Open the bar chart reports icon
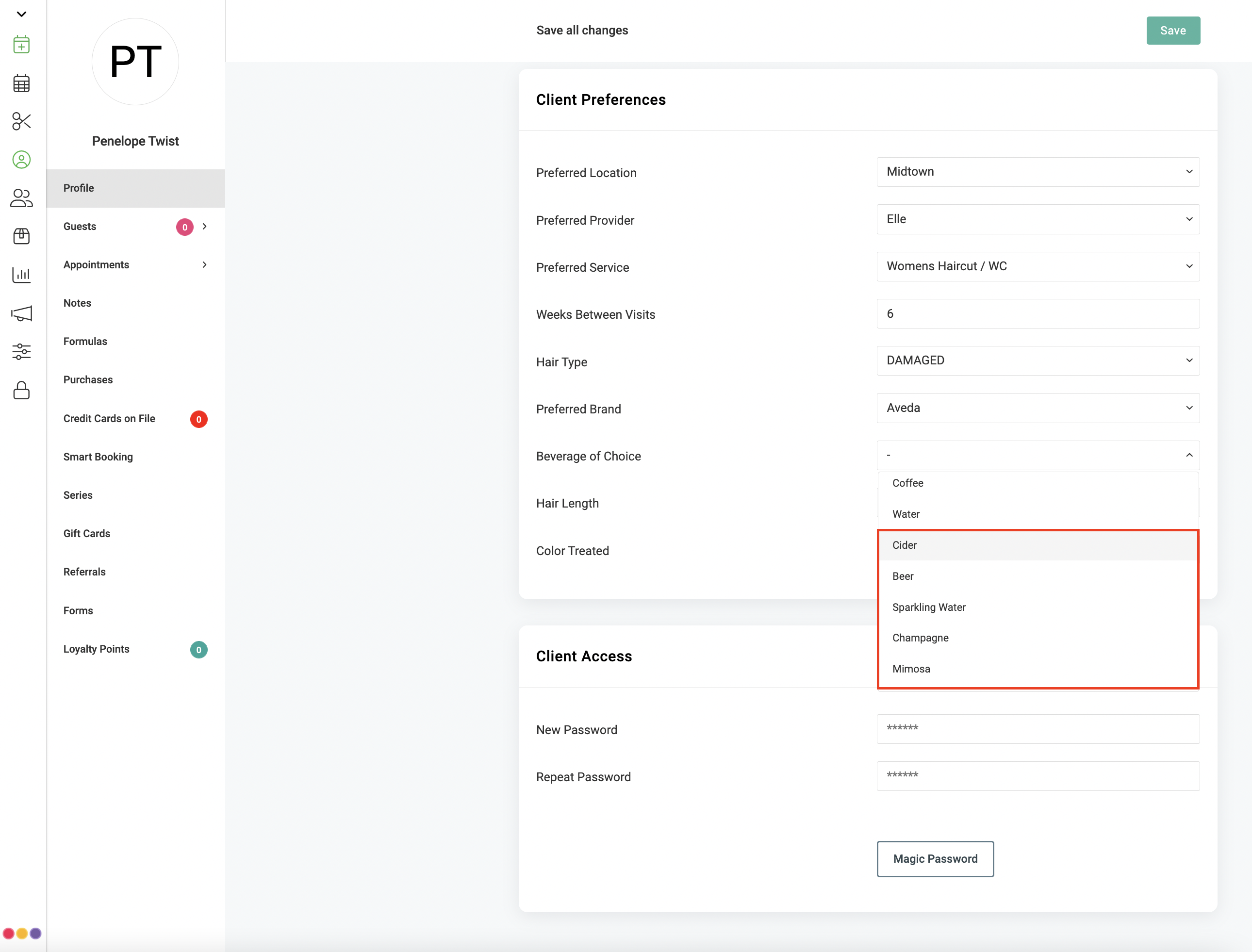The image size is (1252, 952). [21, 275]
